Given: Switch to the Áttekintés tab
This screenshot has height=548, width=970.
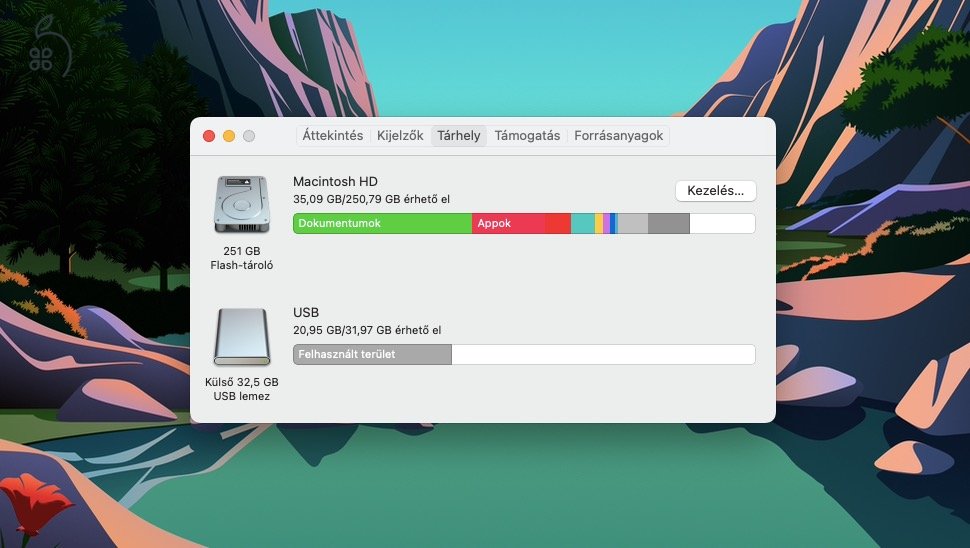Looking at the screenshot, I should [333, 135].
